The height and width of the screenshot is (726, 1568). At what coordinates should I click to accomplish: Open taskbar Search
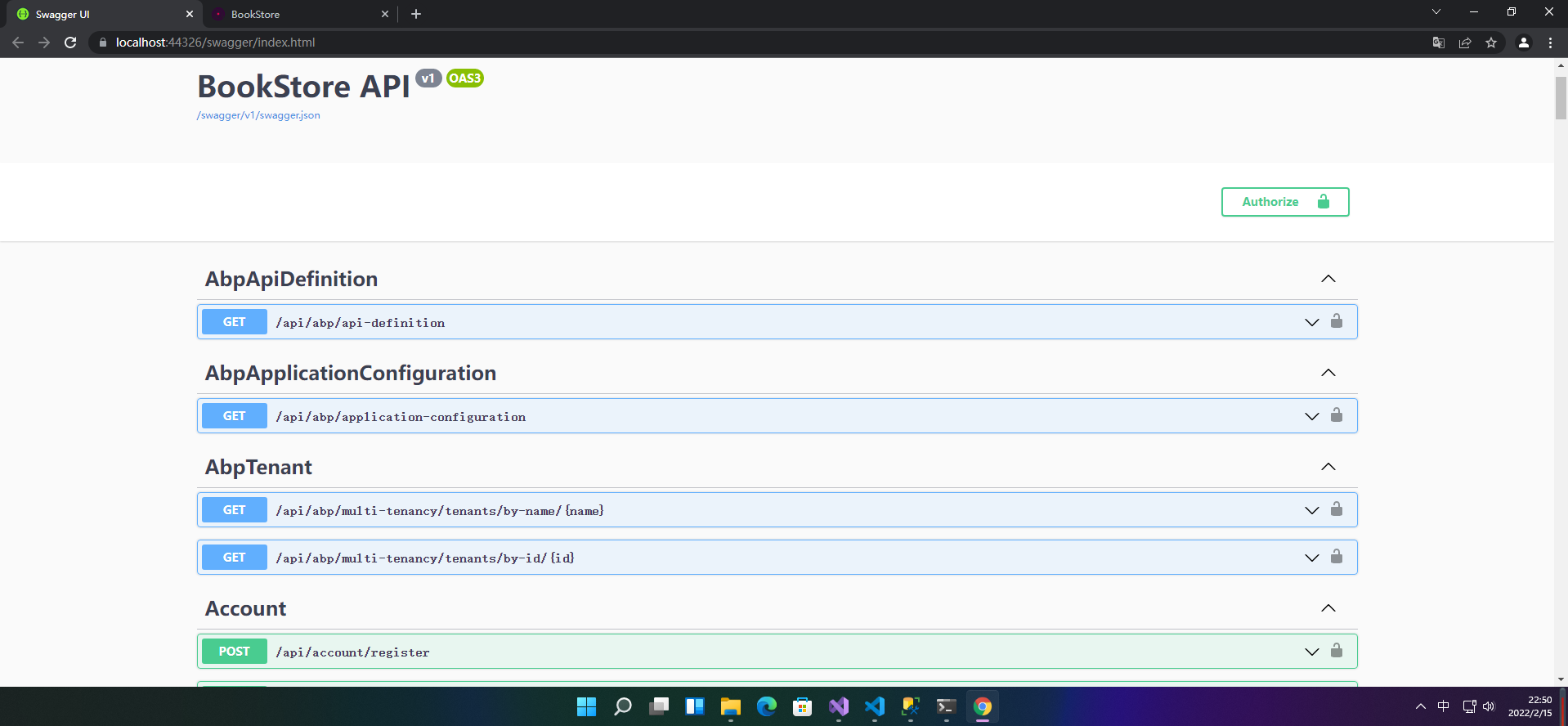[623, 706]
